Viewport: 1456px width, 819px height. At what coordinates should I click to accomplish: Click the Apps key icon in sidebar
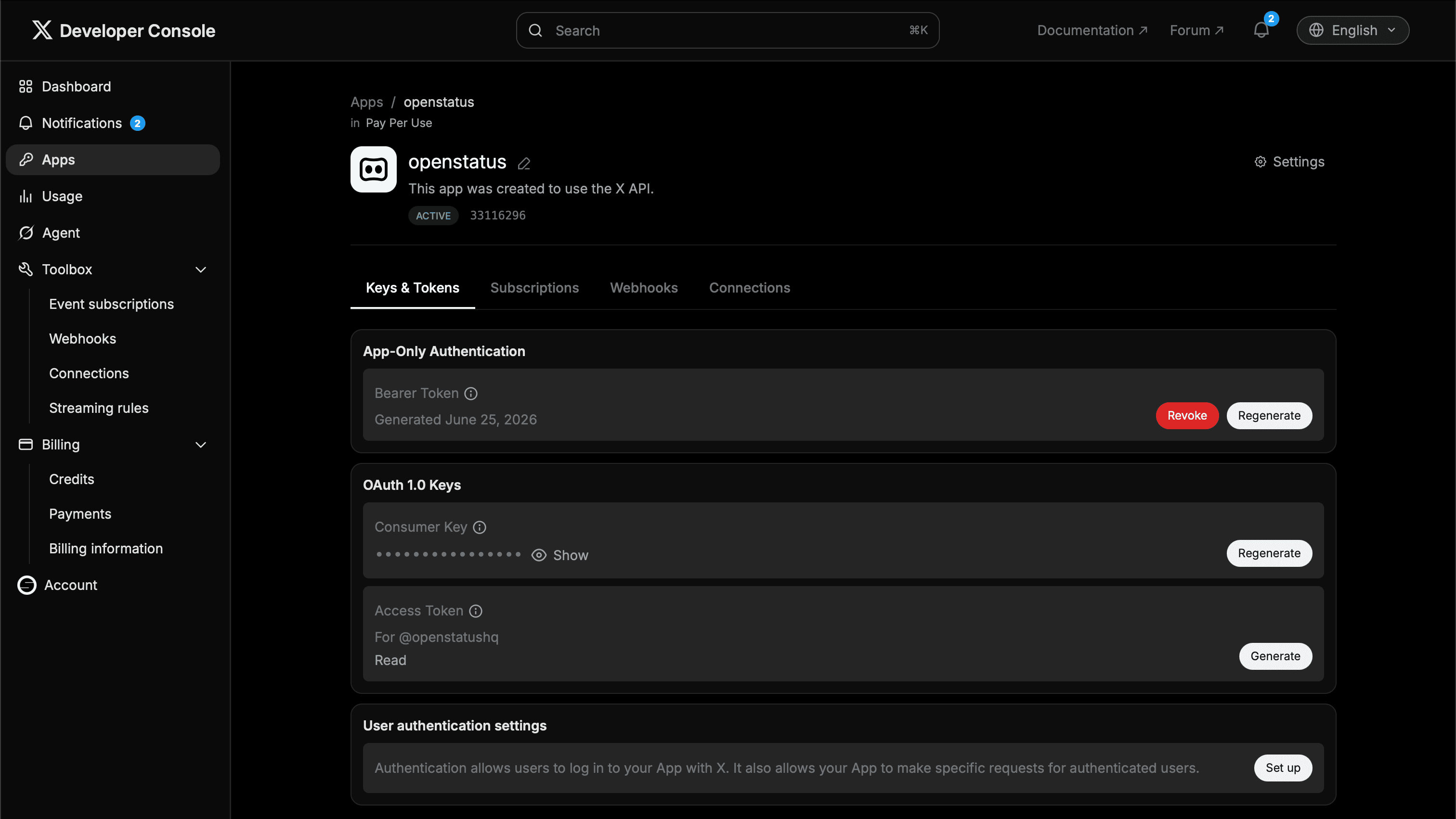(x=26, y=160)
